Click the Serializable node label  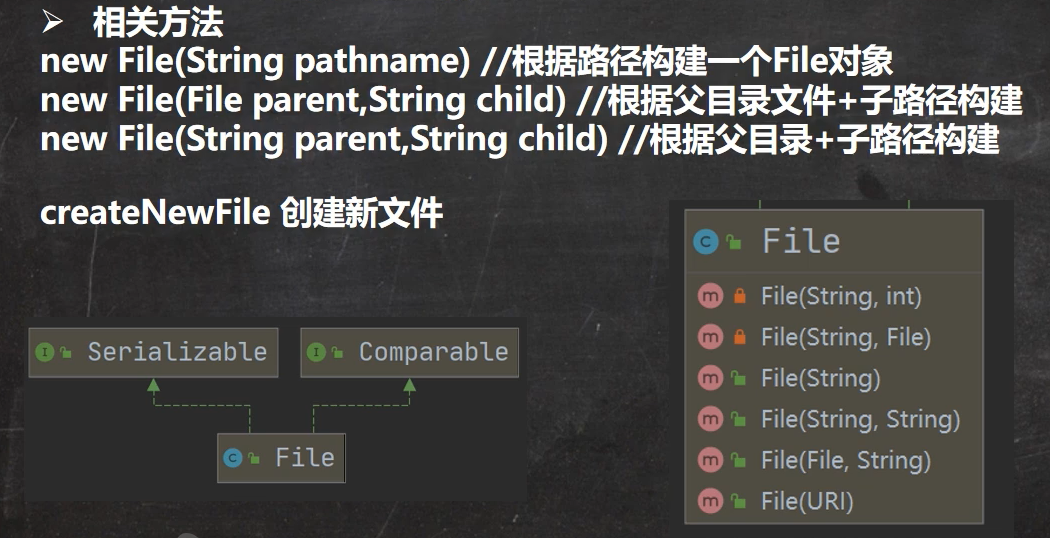[x=177, y=352]
